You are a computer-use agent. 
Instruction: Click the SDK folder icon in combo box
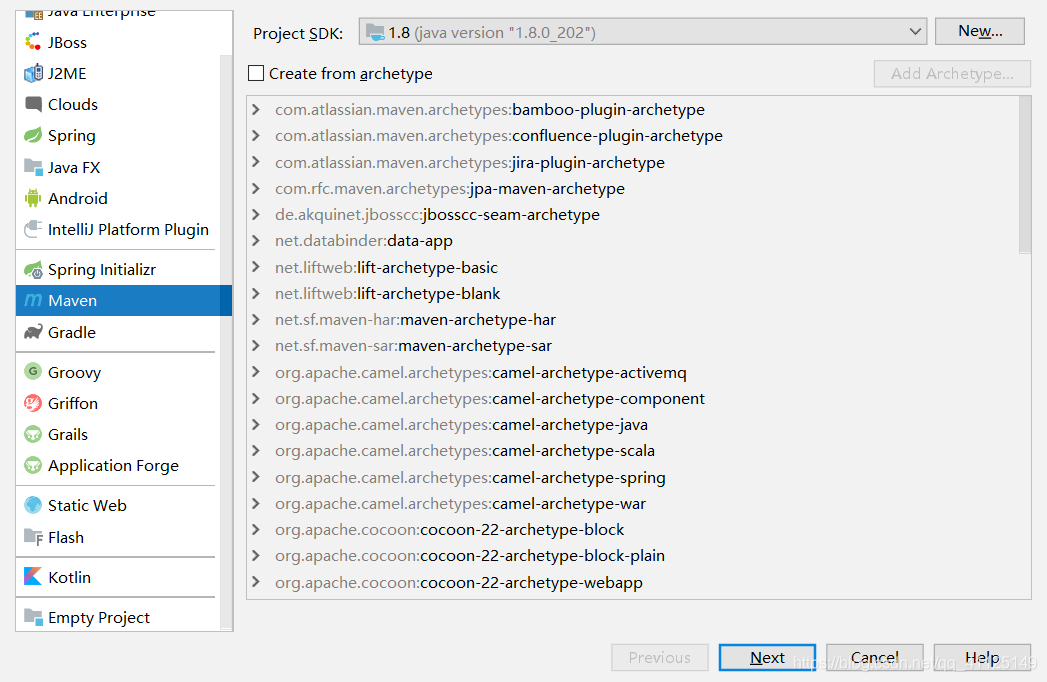(375, 32)
